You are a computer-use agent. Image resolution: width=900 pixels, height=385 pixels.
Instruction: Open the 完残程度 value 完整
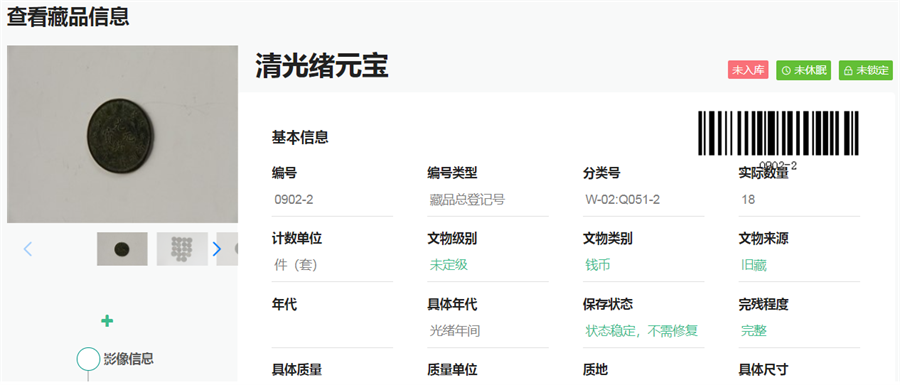click(x=754, y=331)
